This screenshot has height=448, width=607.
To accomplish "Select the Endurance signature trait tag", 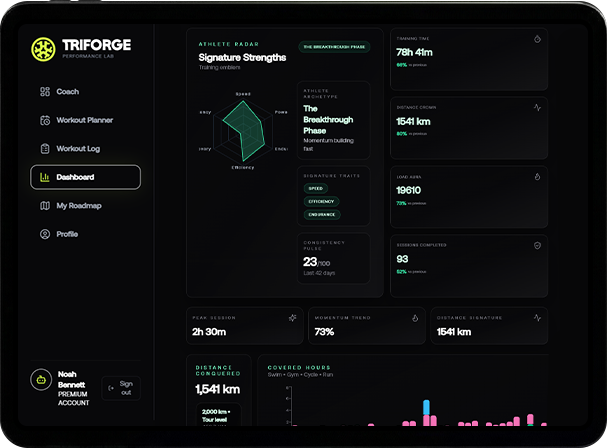I will (x=322, y=214).
